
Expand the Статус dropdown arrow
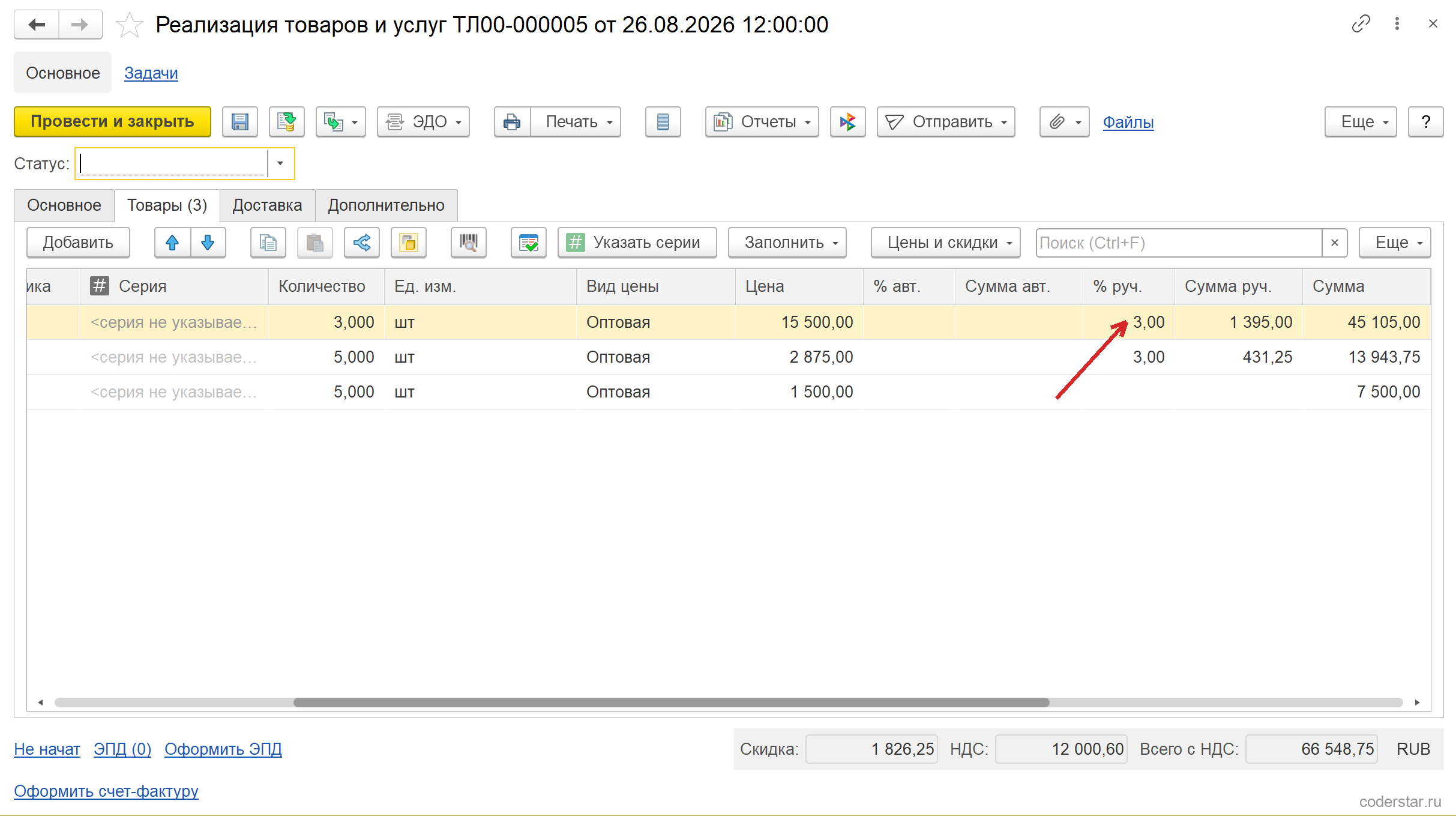pyautogui.click(x=280, y=163)
